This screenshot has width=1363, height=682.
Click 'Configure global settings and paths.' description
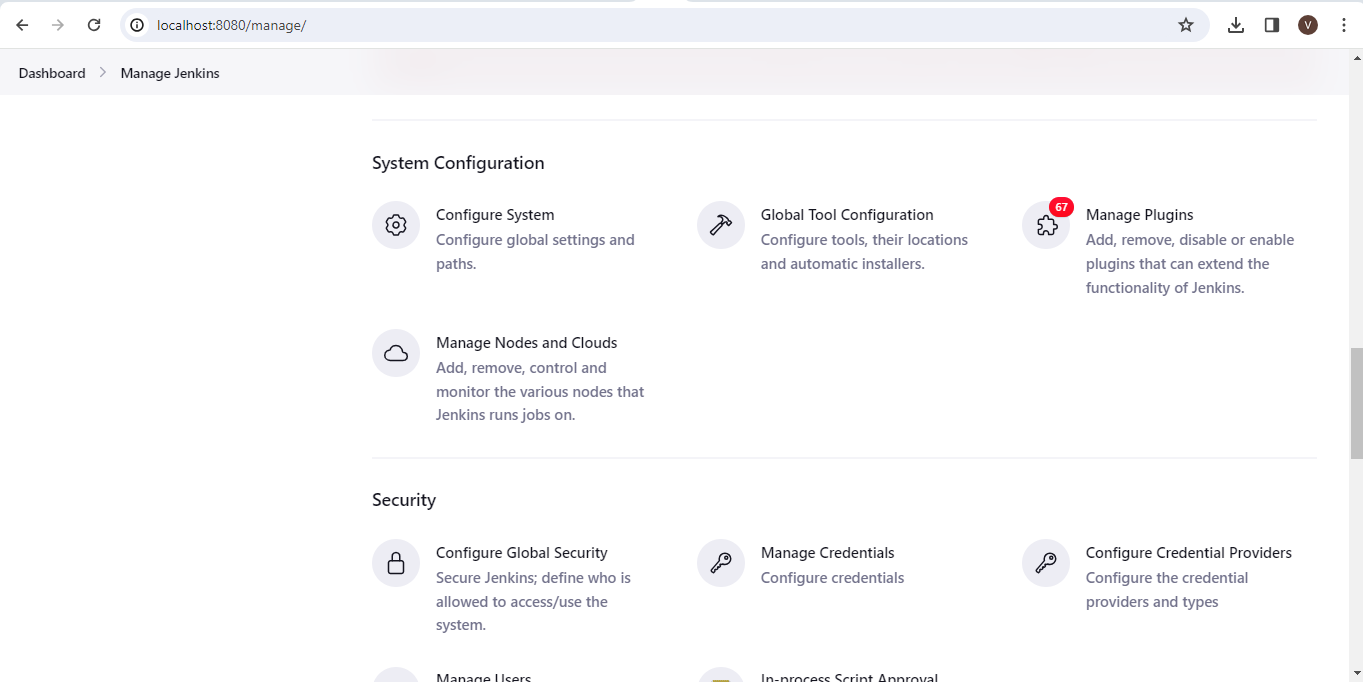[535, 252]
